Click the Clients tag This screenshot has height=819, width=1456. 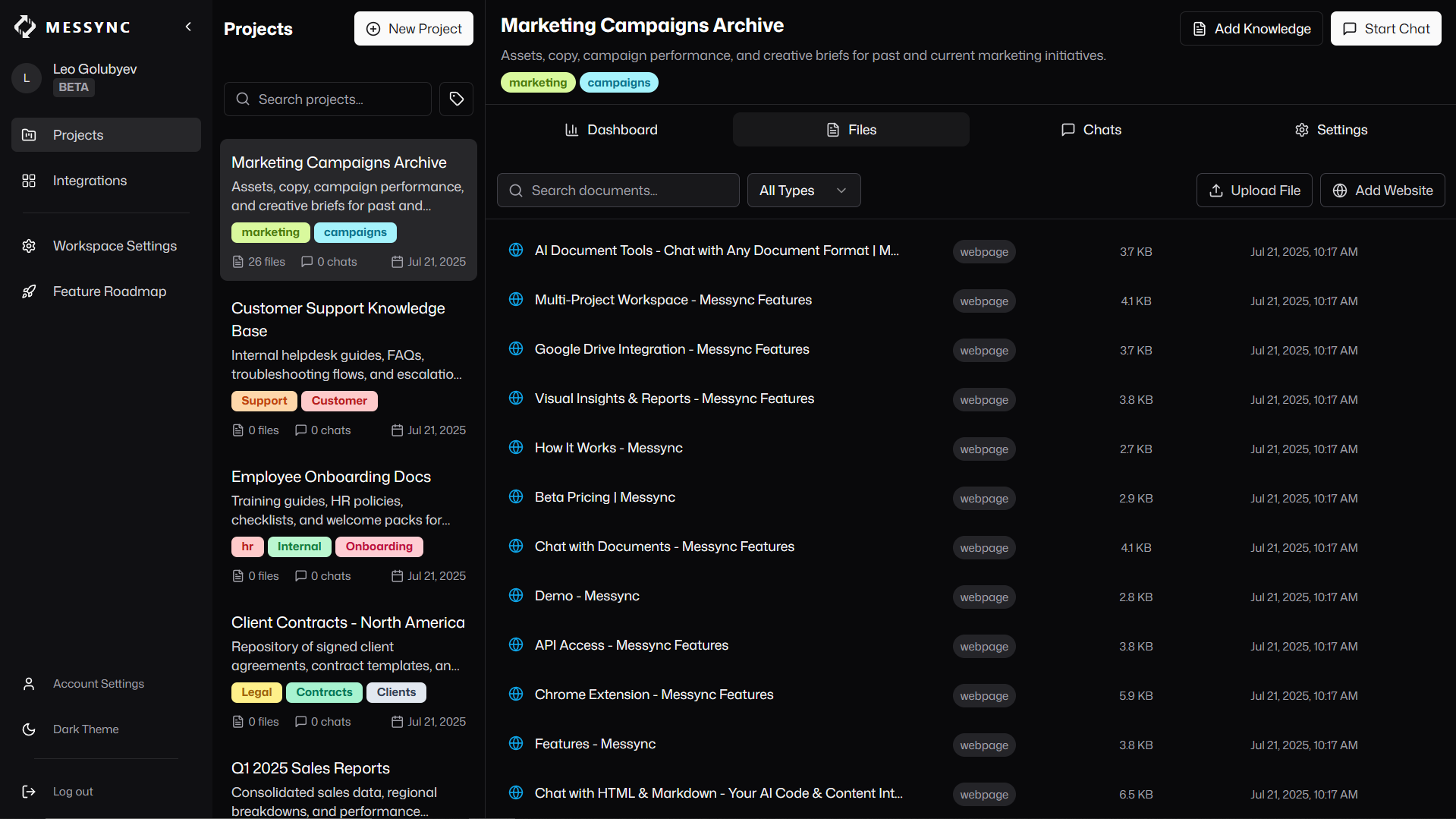(x=396, y=692)
